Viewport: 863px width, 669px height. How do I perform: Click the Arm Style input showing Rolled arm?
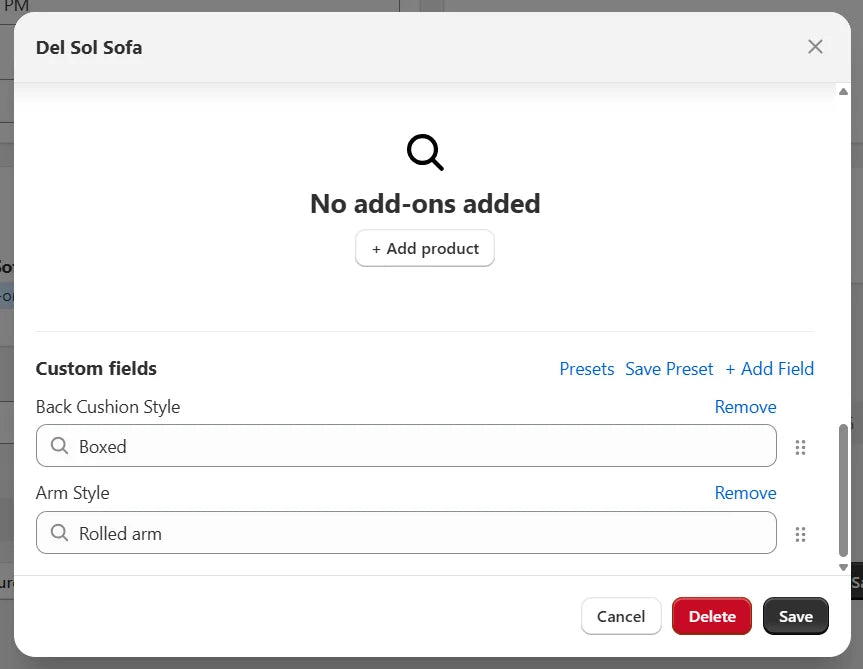pos(406,533)
